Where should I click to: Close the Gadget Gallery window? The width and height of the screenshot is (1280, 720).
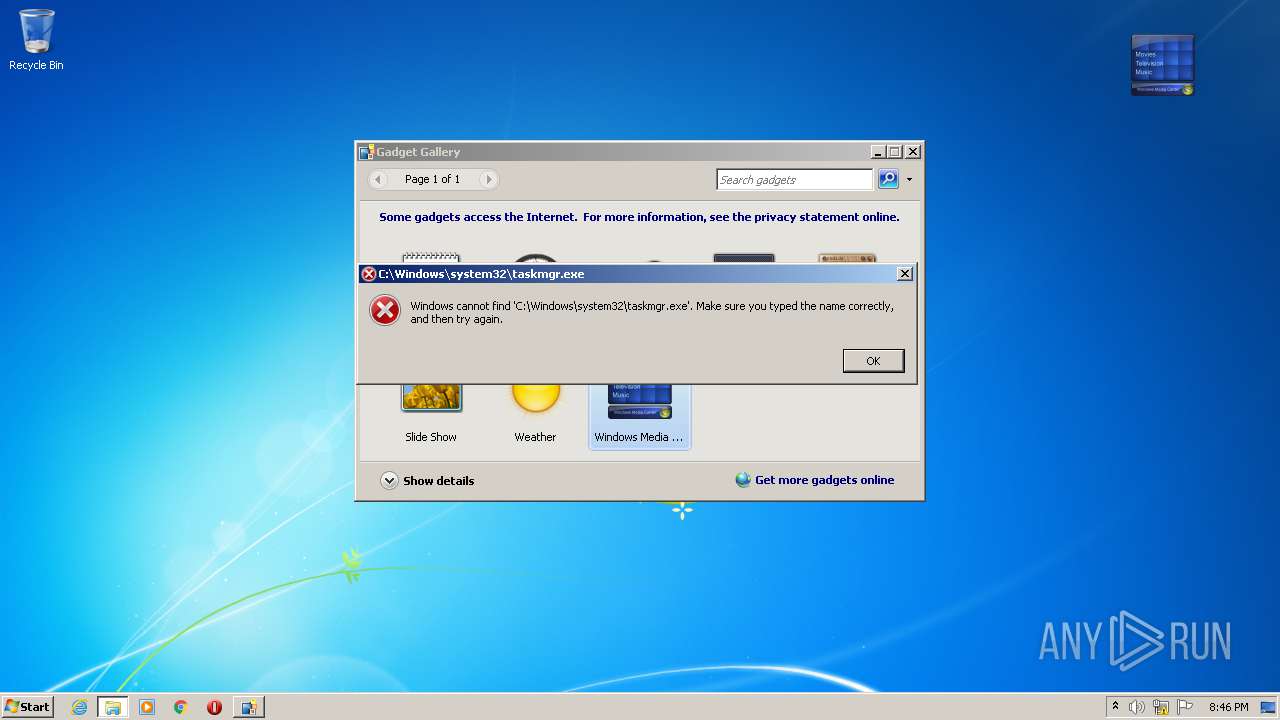(912, 152)
